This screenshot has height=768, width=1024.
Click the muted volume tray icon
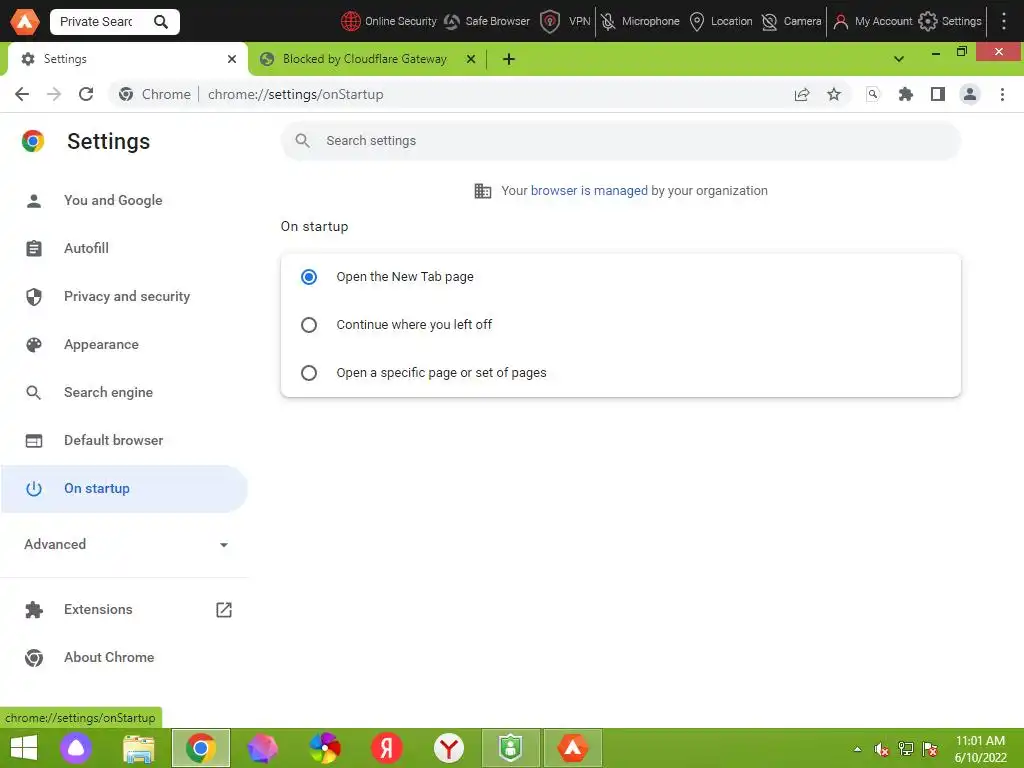click(x=881, y=749)
